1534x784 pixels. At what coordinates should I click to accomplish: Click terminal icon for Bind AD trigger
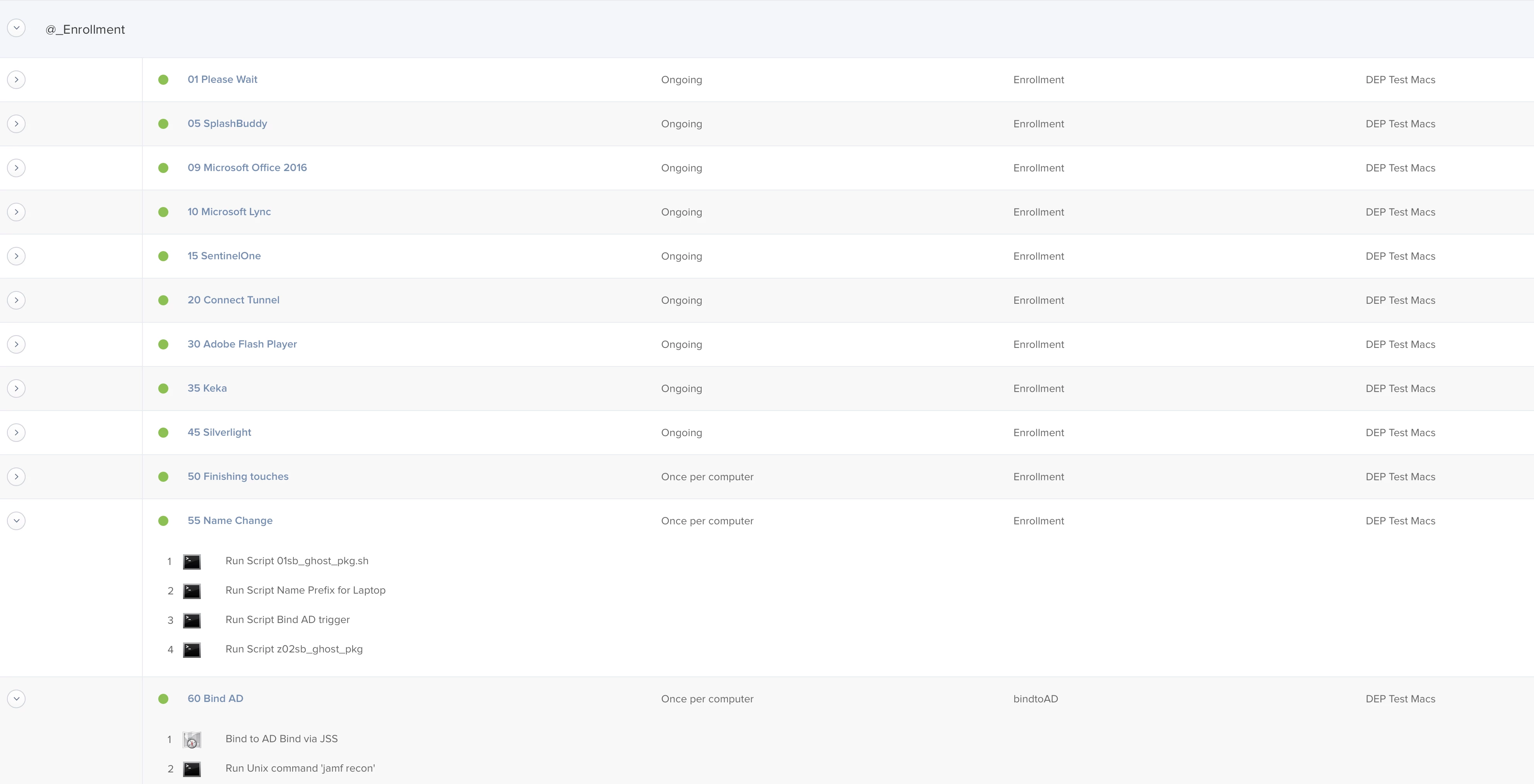[192, 620]
